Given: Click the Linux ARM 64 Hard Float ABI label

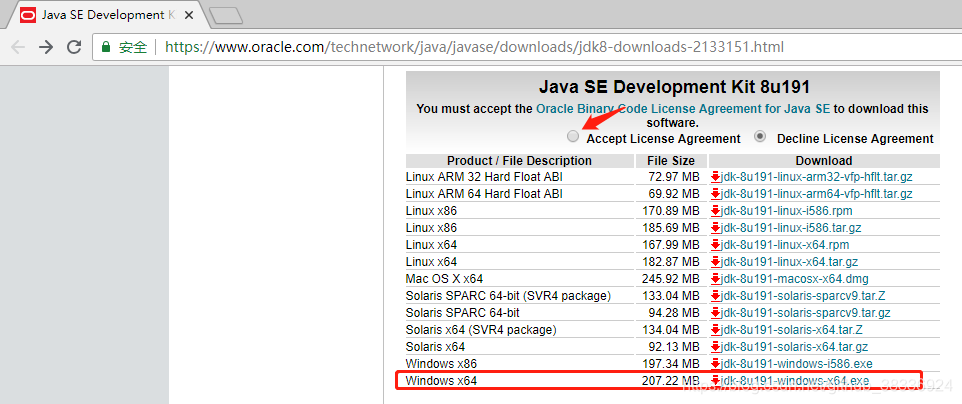Looking at the screenshot, I should point(484,194).
